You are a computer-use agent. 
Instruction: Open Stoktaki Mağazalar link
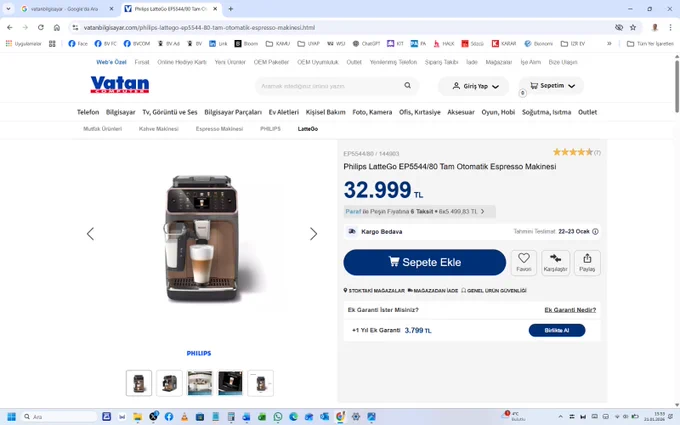[x=374, y=291]
